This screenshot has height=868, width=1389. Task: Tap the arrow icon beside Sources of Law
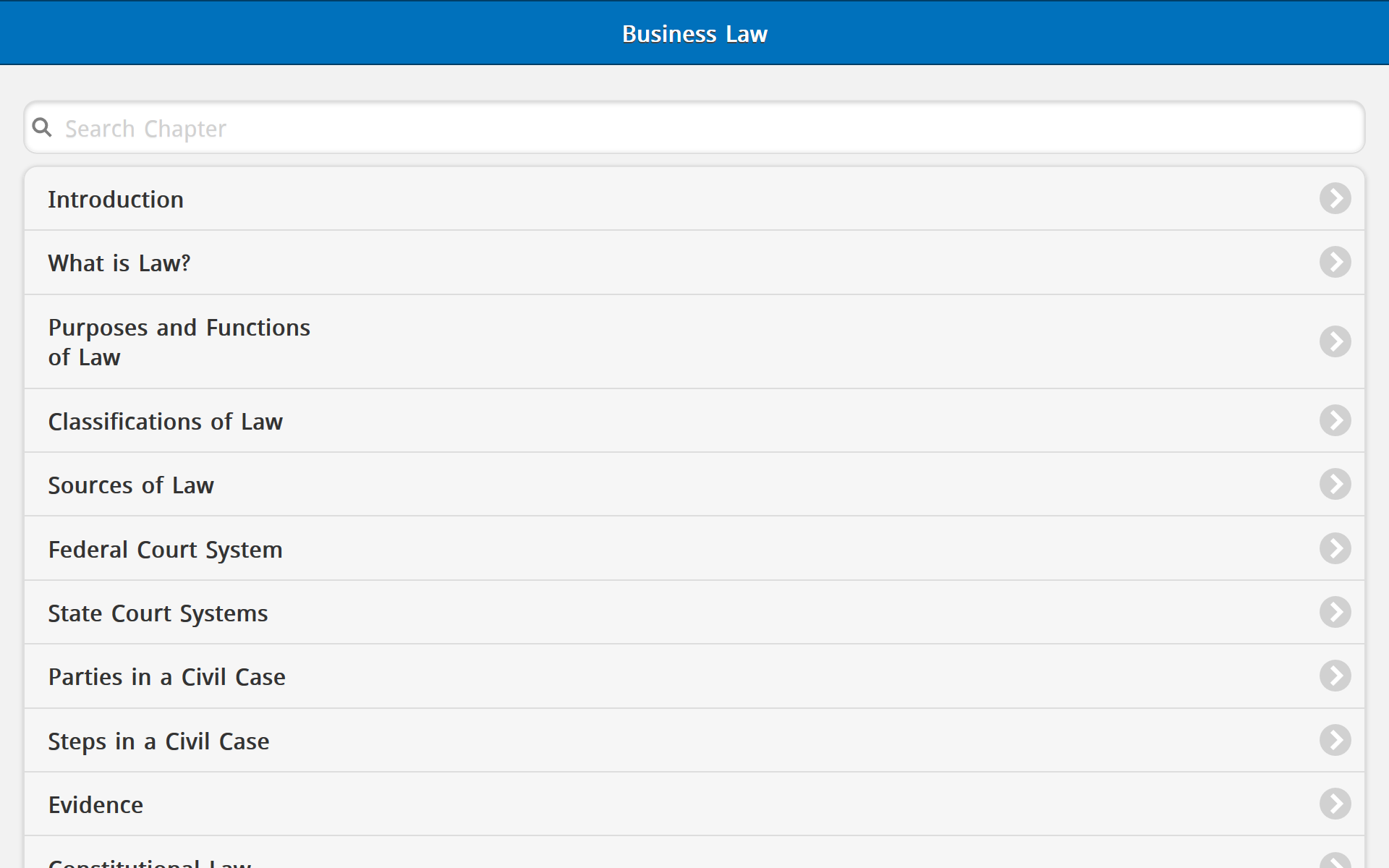[1335, 484]
